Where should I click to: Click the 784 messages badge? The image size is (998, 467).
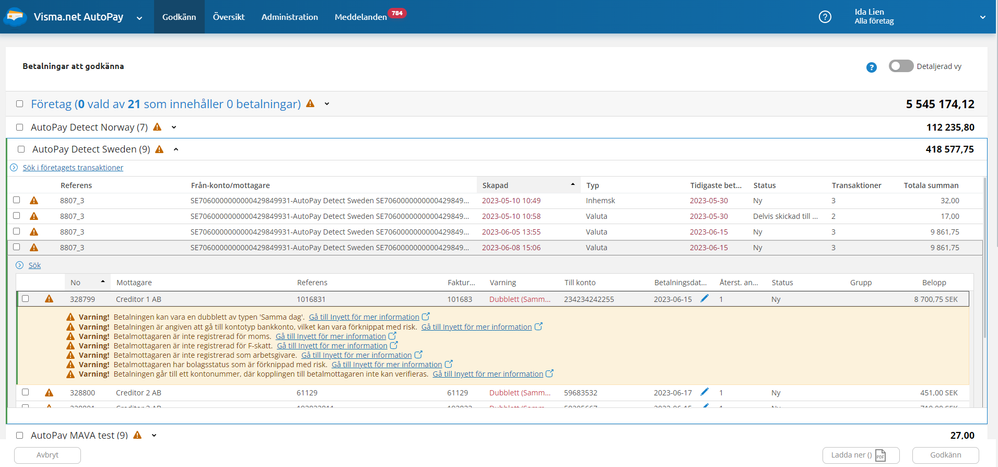point(398,13)
